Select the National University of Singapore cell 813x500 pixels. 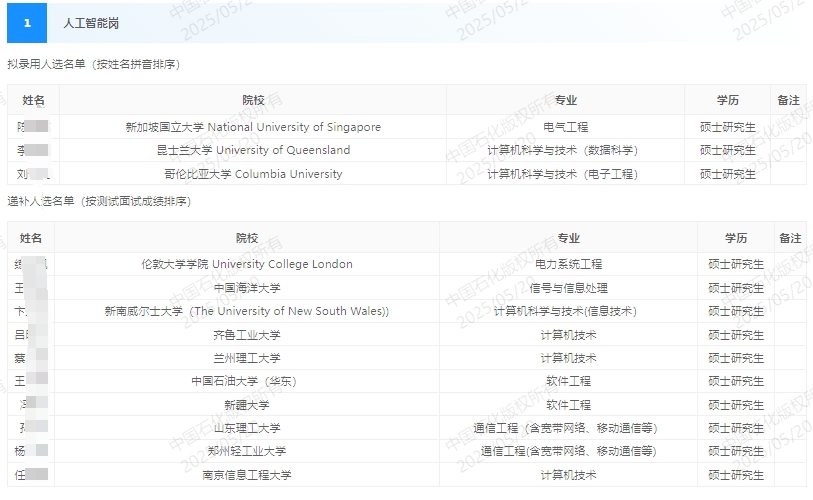tap(252, 127)
